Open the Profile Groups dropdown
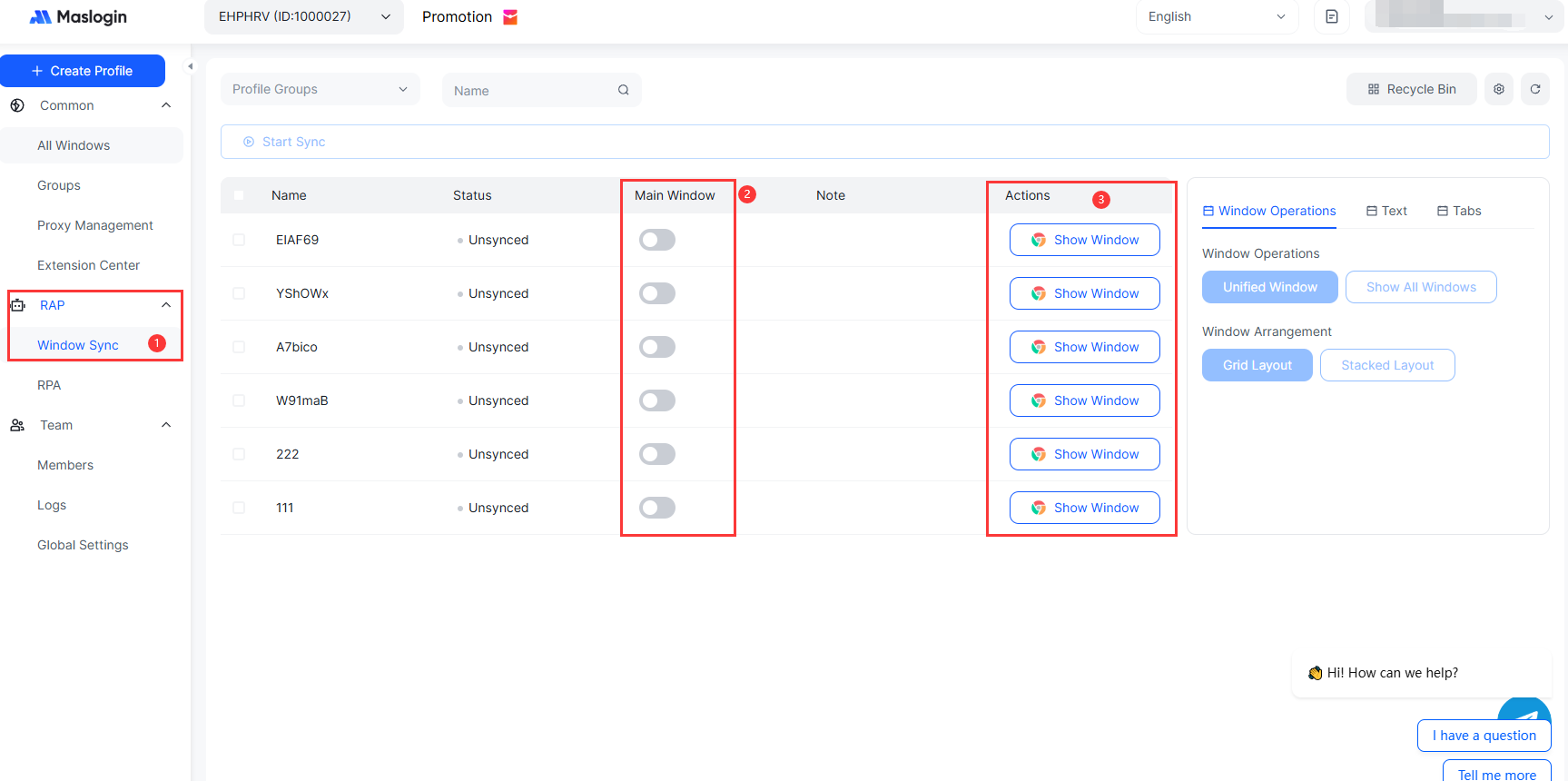Viewport: 1568px width, 781px height. 320,89
